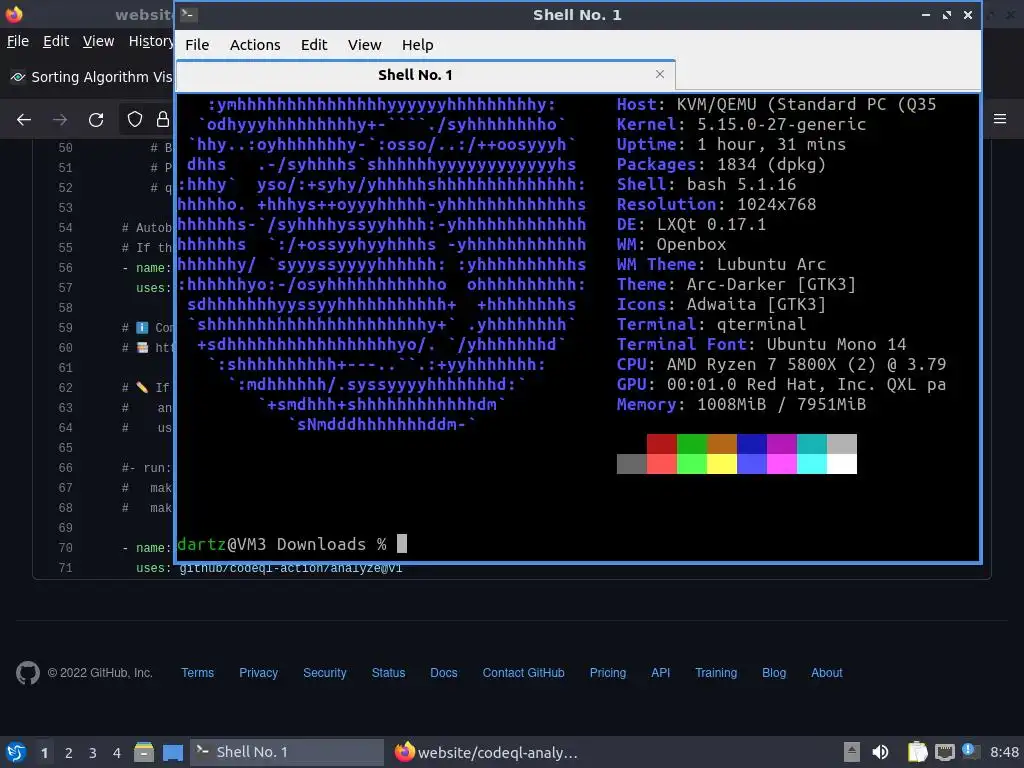Open the View menu in Firefox

pyautogui.click(x=98, y=41)
